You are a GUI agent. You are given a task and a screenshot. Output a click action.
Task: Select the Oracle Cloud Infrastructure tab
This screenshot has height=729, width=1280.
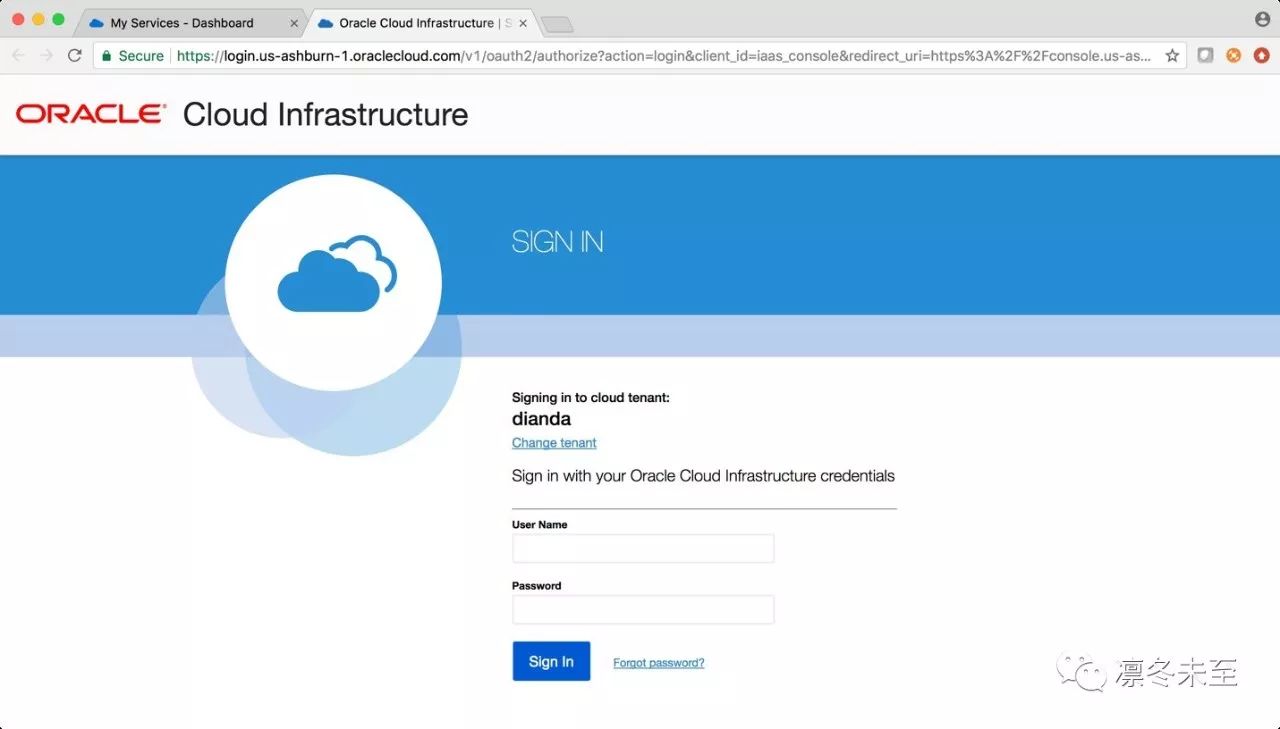pos(420,23)
